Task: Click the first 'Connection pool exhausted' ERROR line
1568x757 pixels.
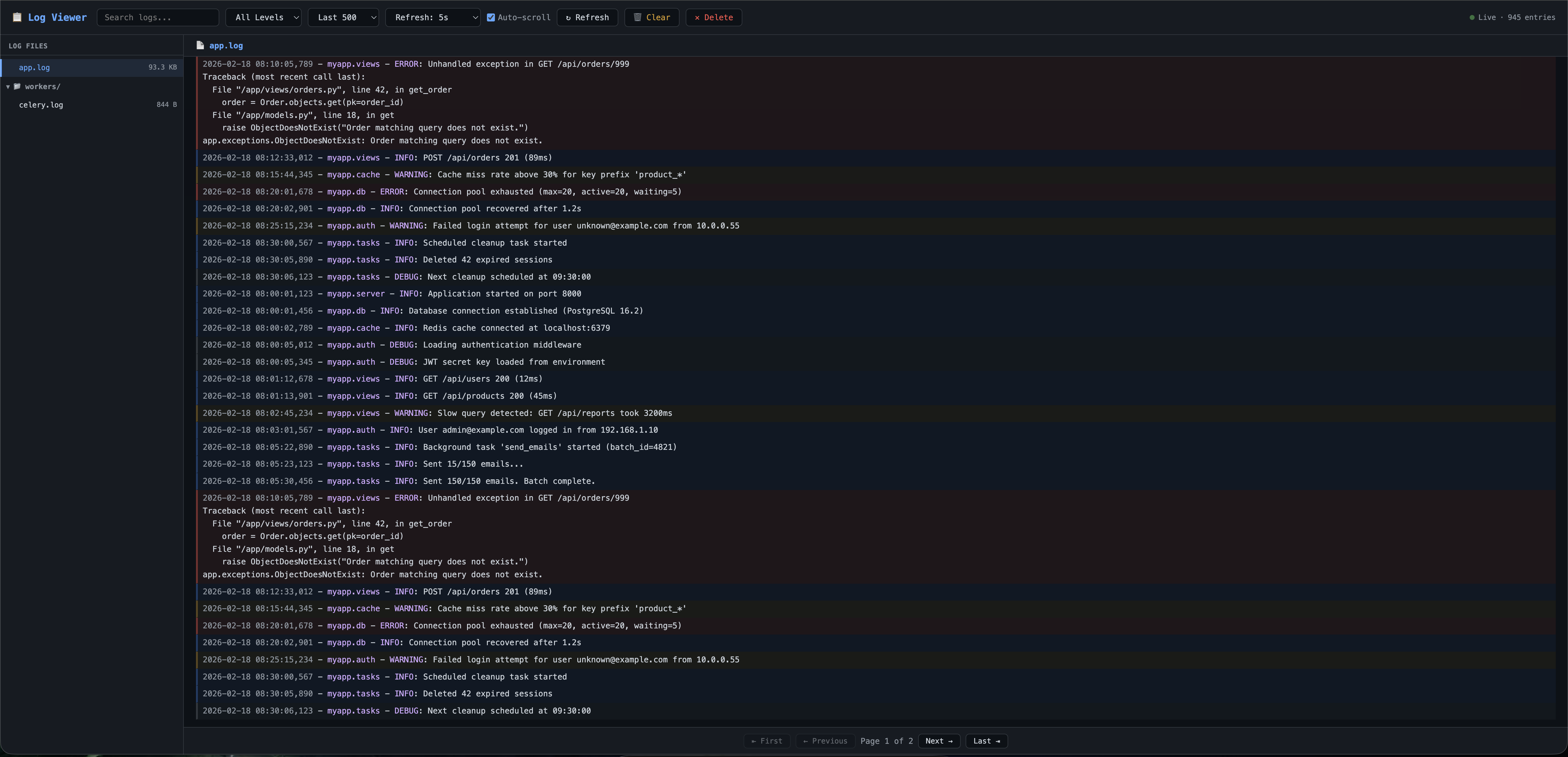Action: [x=876, y=192]
